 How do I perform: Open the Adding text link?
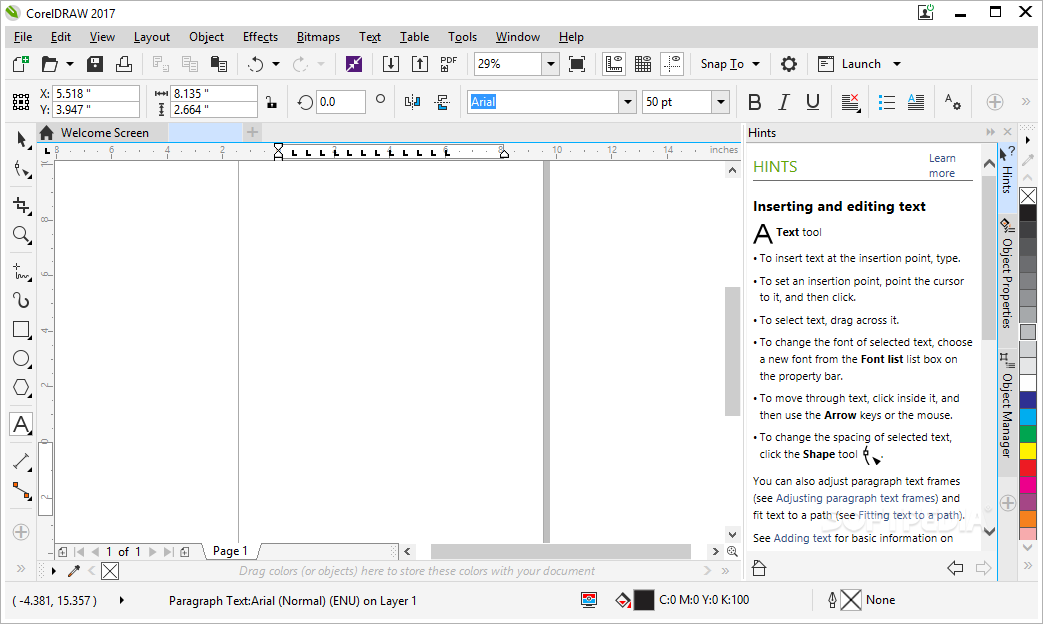pos(802,538)
